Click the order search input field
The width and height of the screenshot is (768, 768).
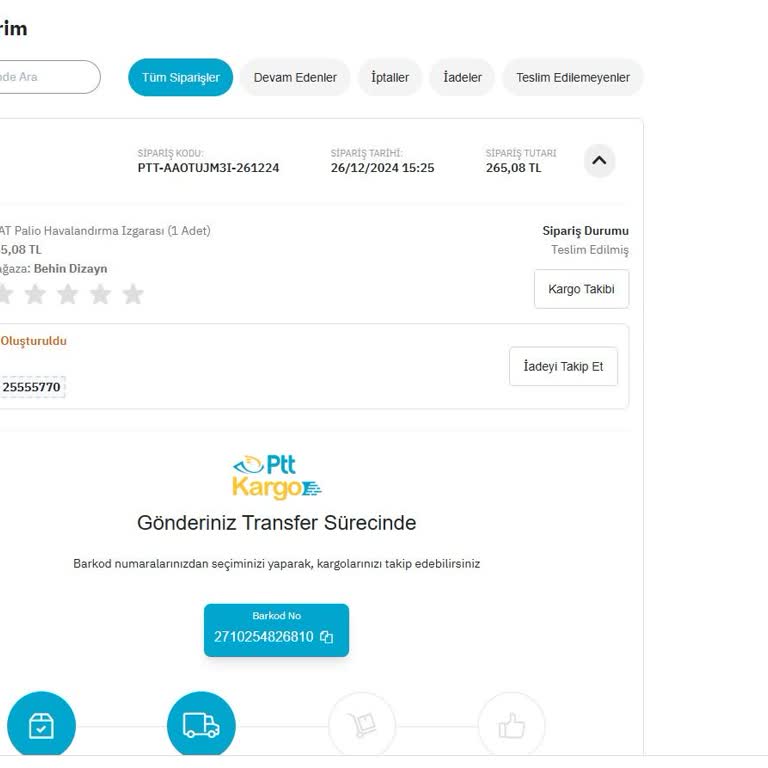pyautogui.click(x=48, y=77)
